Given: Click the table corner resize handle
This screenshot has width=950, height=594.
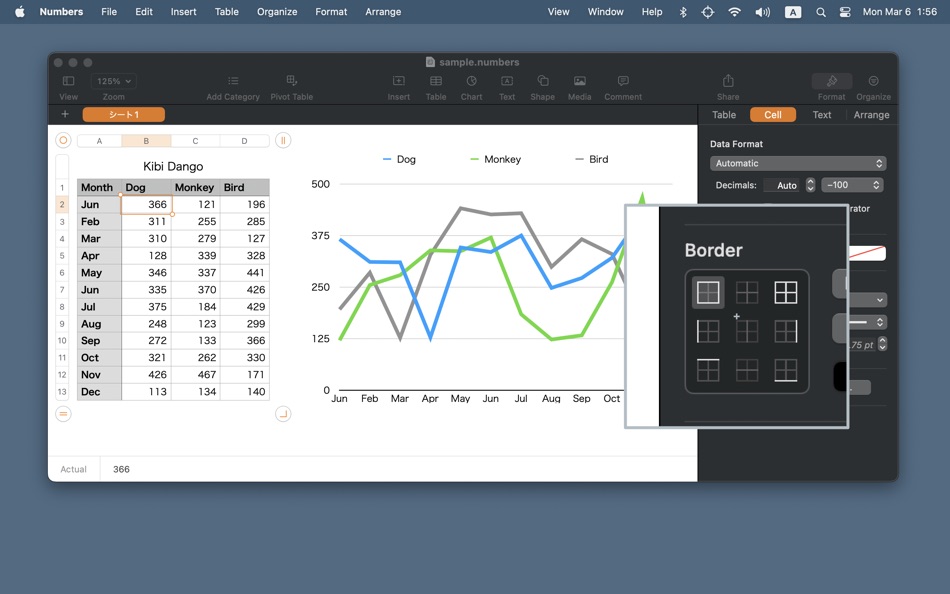Looking at the screenshot, I should tap(283, 414).
